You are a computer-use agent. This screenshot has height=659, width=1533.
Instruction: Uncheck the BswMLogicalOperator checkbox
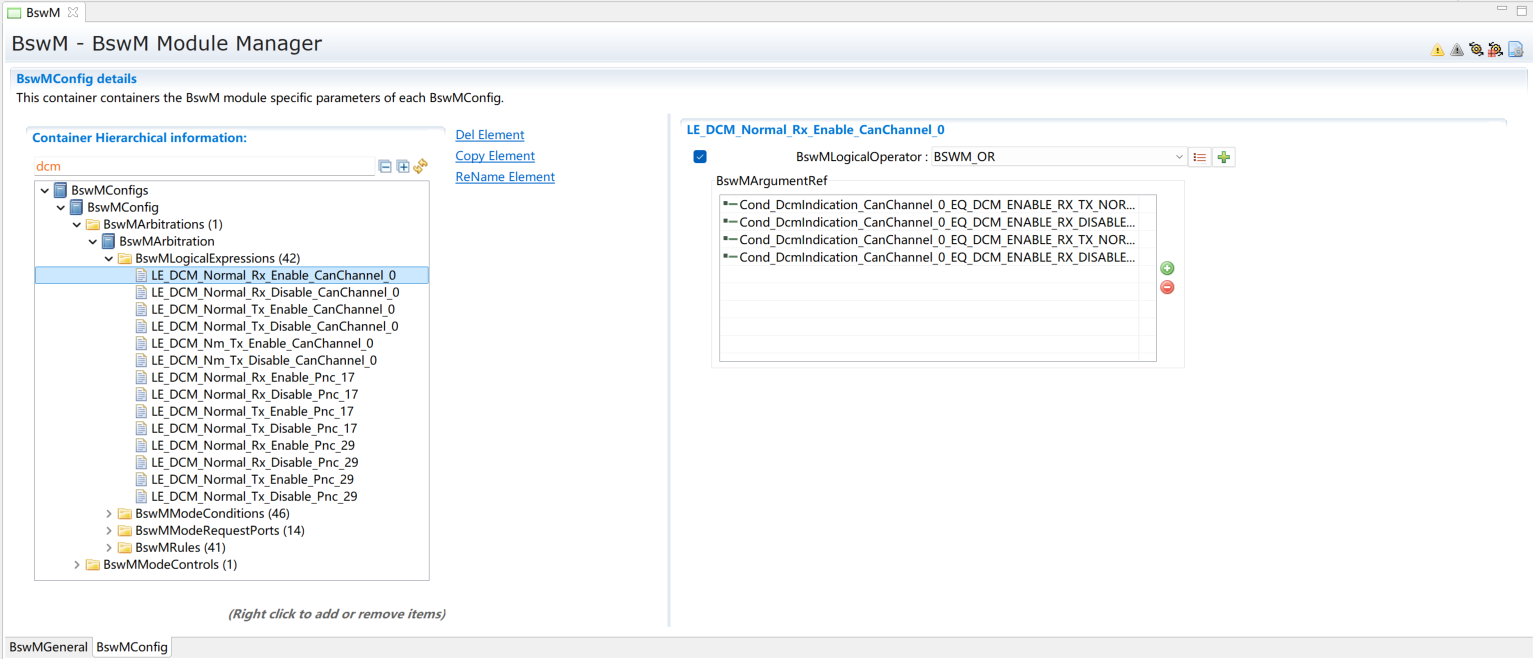click(x=700, y=157)
